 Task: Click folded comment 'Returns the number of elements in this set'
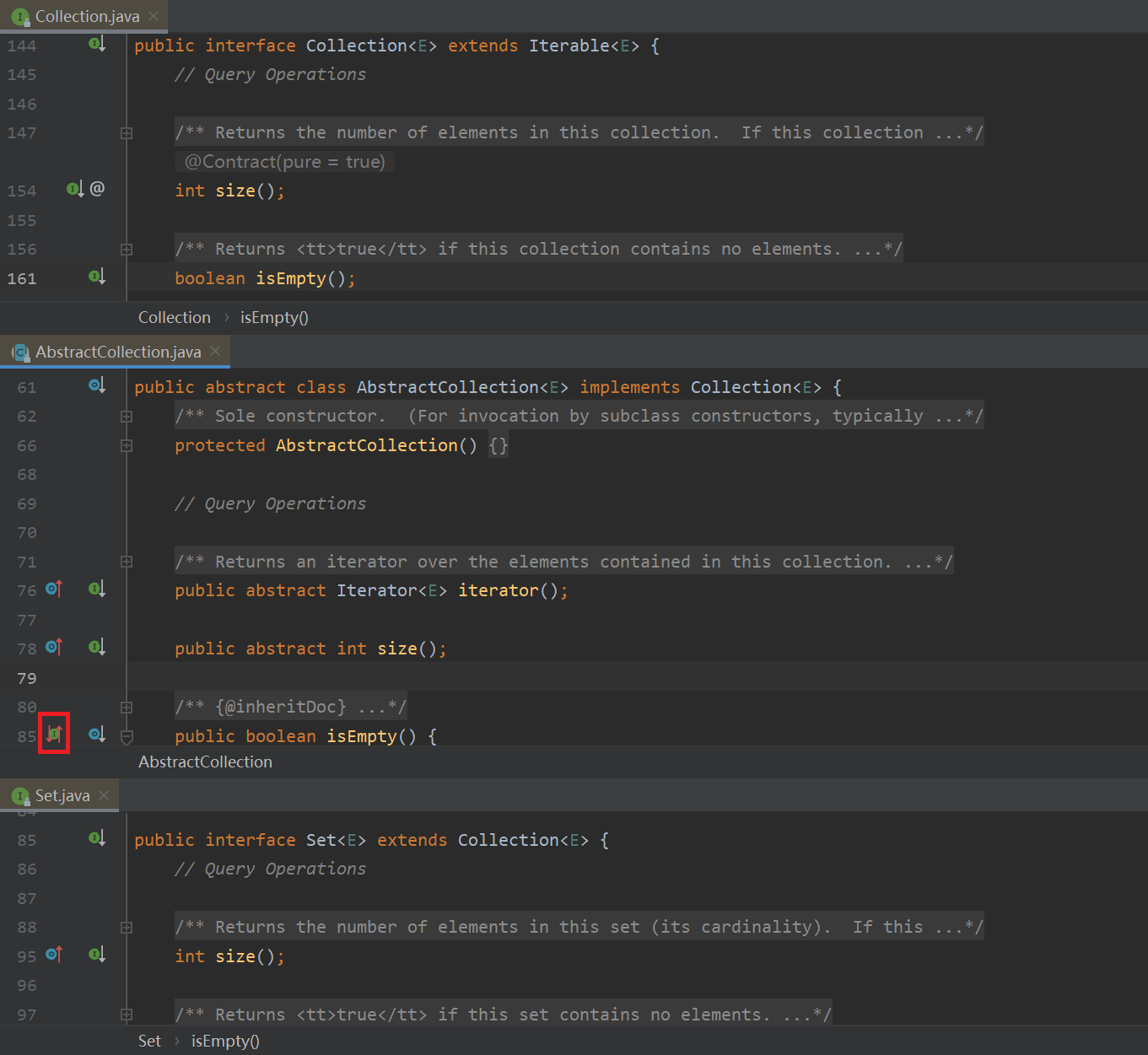[x=579, y=927]
